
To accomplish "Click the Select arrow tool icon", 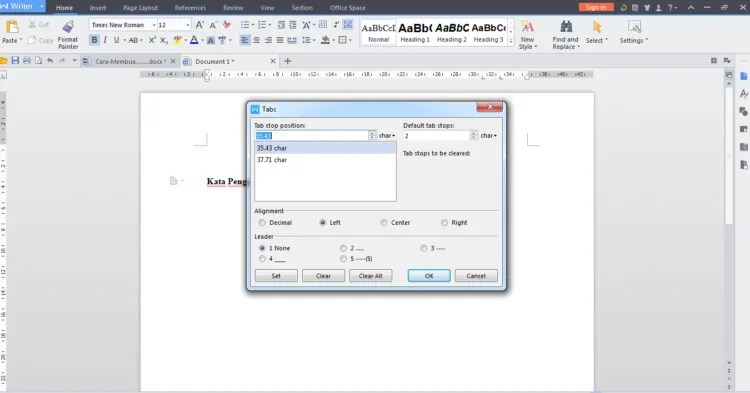I will tap(596, 27).
